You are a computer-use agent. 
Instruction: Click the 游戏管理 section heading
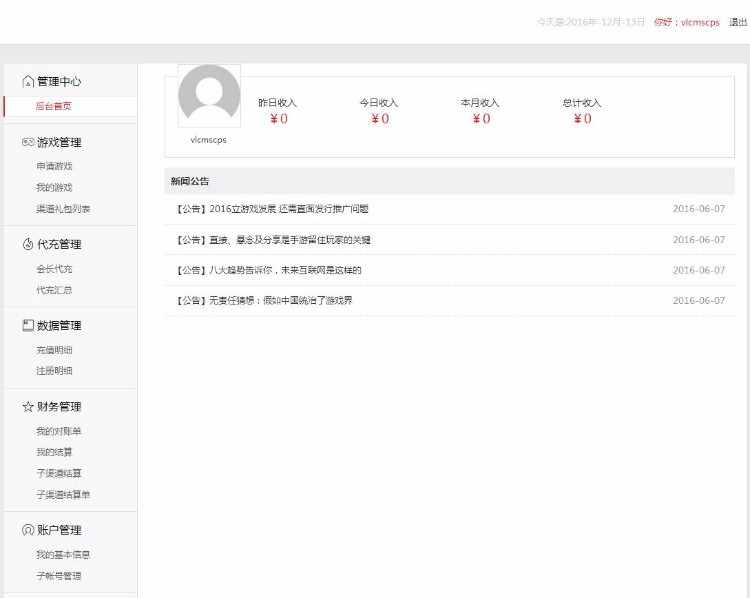[x=59, y=142]
